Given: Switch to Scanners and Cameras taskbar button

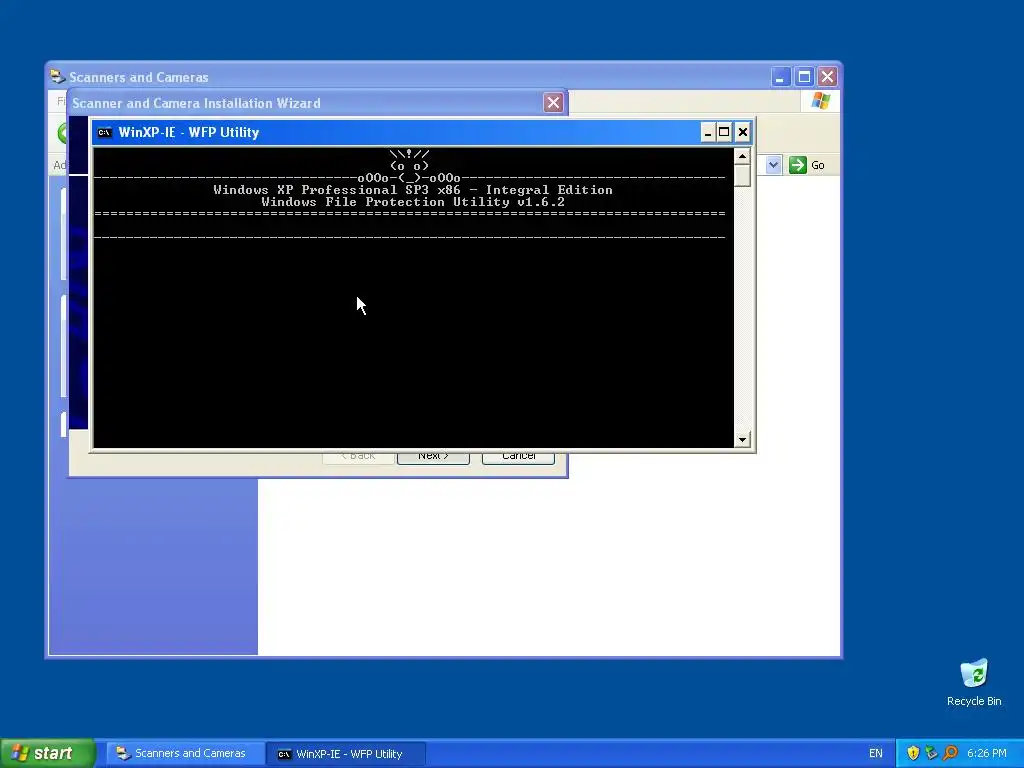Looking at the screenshot, I should pos(185,753).
